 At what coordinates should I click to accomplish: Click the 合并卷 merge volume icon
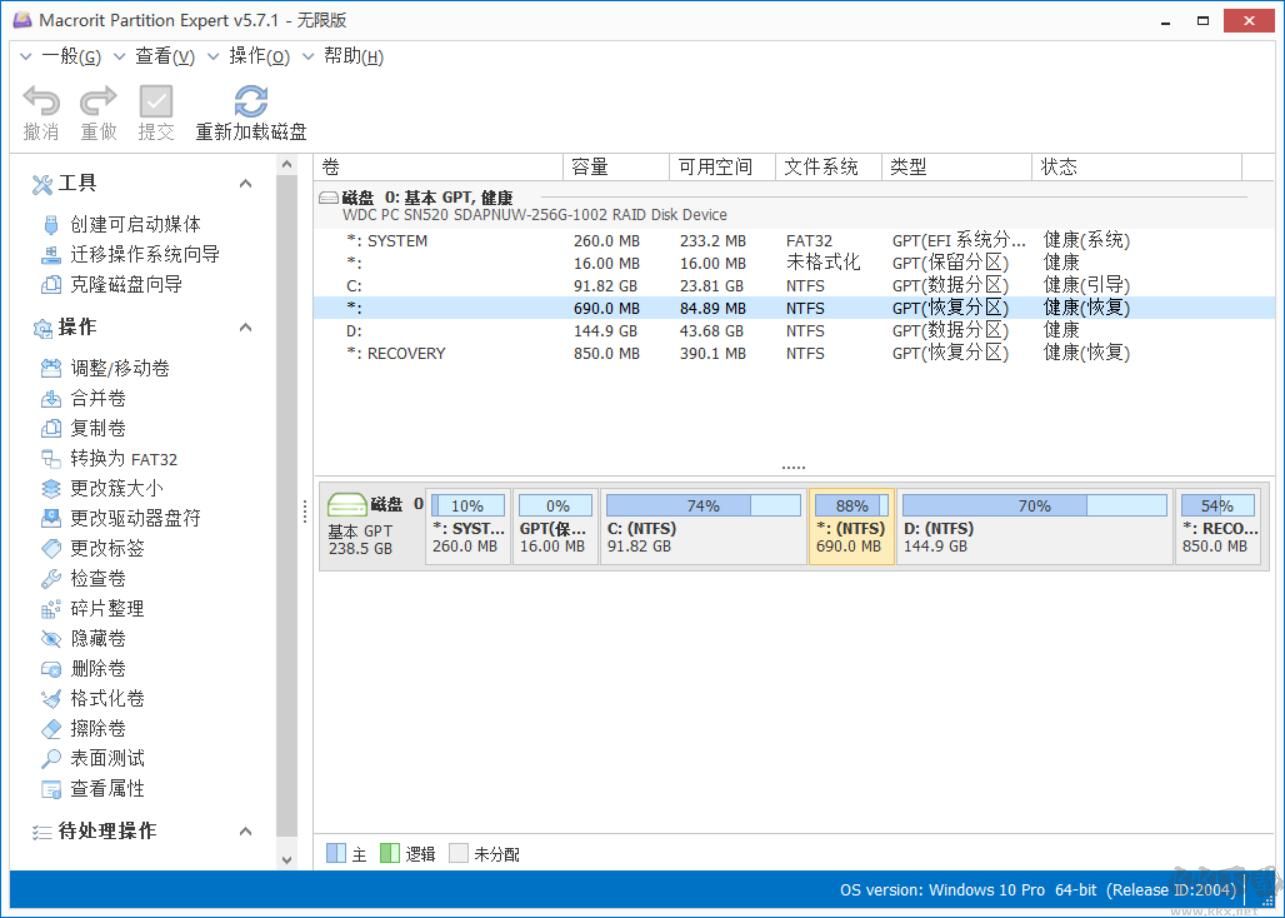(49, 398)
